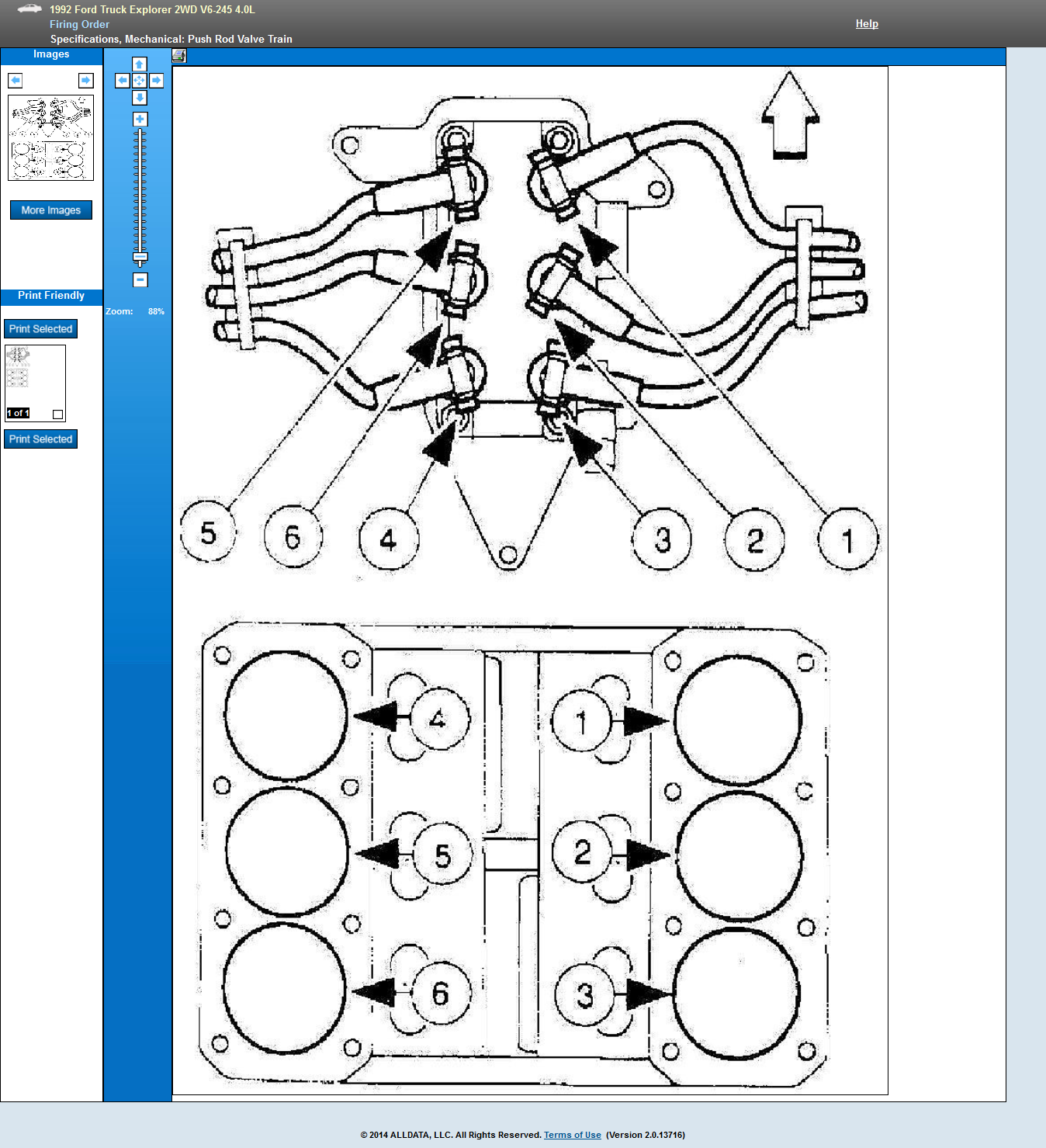The height and width of the screenshot is (1148, 1046).
Task: Open the Help link
Action: tap(867, 24)
